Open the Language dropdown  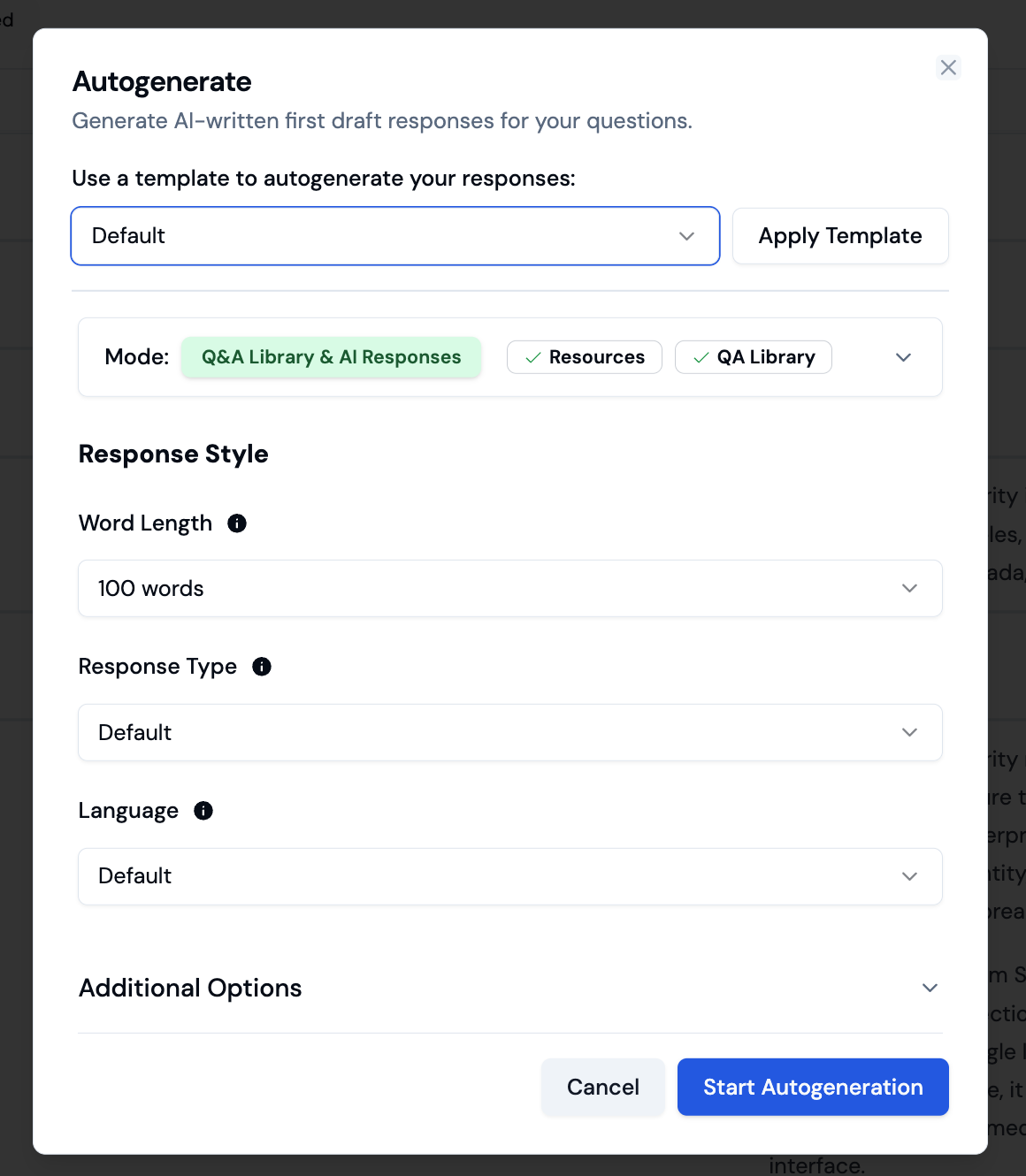coord(509,876)
